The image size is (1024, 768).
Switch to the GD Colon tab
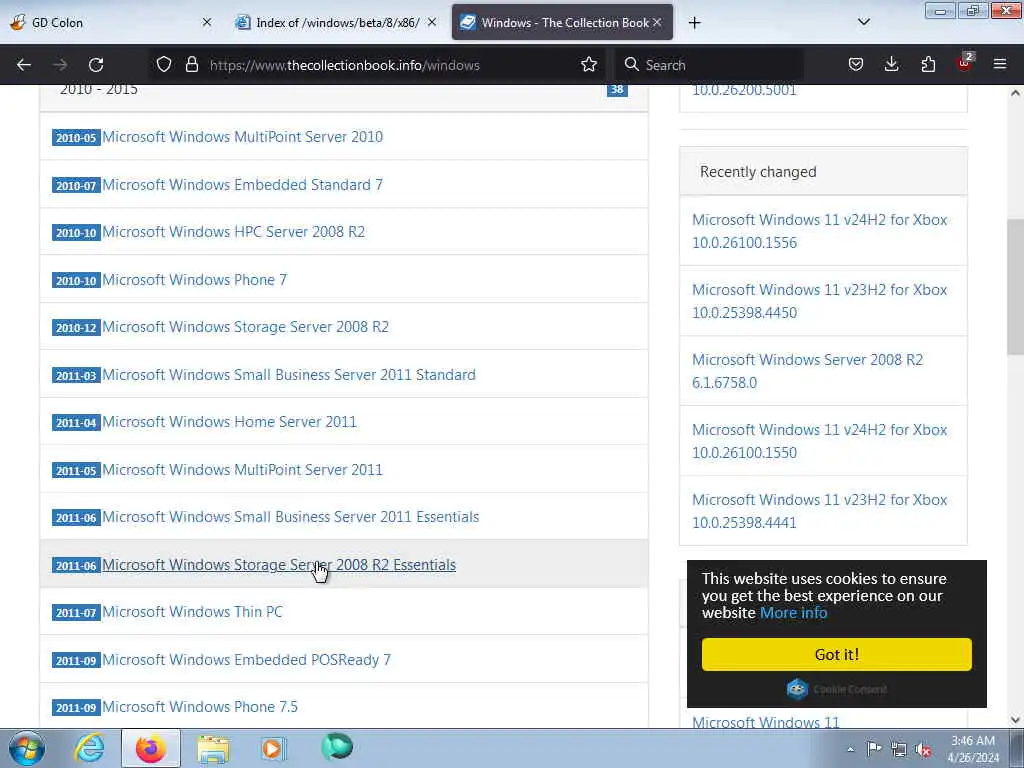coord(111,22)
